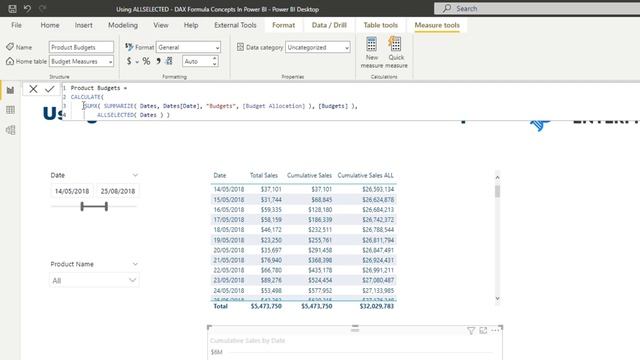640x360 pixels.
Task: Select the $32,029,783 total cell
Action: click(x=377, y=306)
